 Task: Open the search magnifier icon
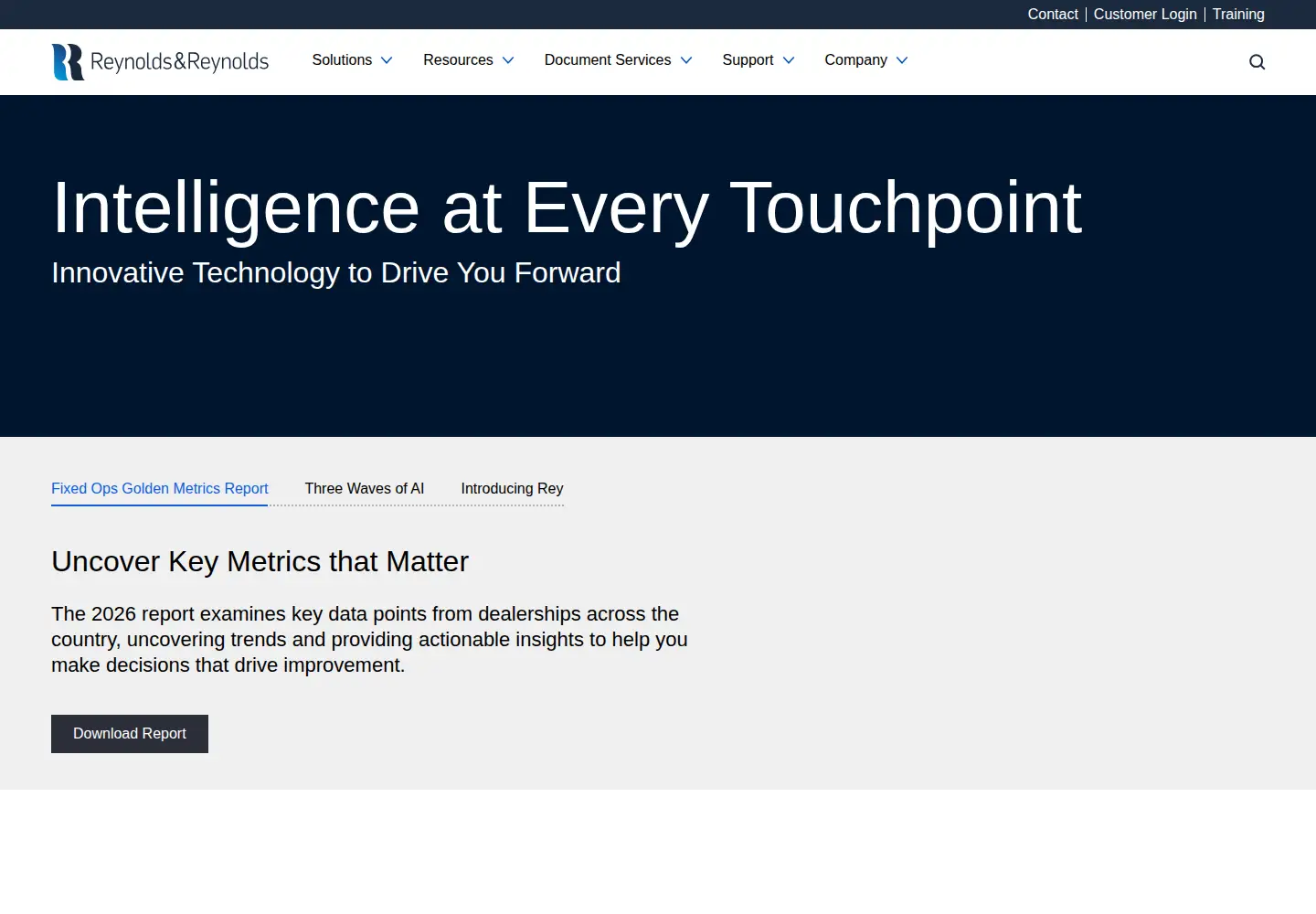1258,62
